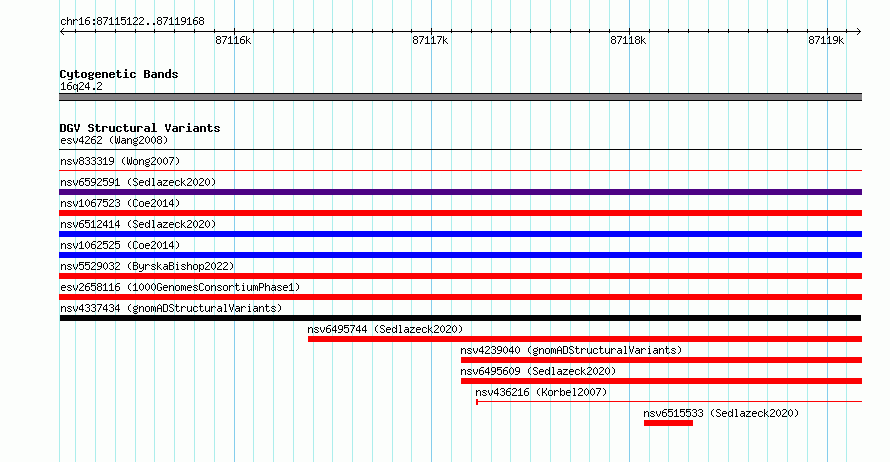Click the right scroll arrow on ruler
Image resolution: width=890 pixels, height=462 pixels.
[858, 31]
